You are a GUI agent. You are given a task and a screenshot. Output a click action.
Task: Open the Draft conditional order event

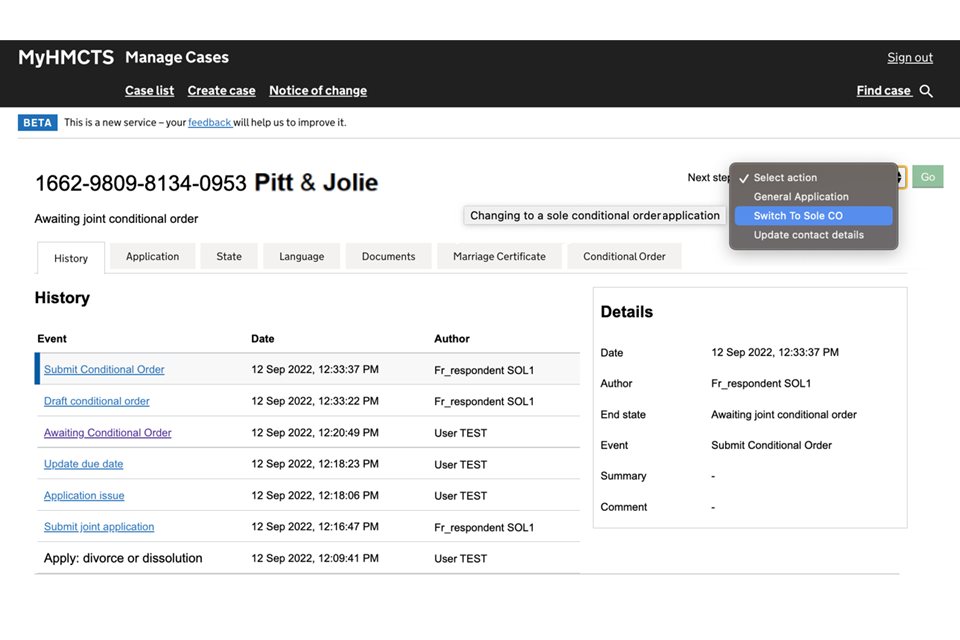pyautogui.click(x=97, y=401)
